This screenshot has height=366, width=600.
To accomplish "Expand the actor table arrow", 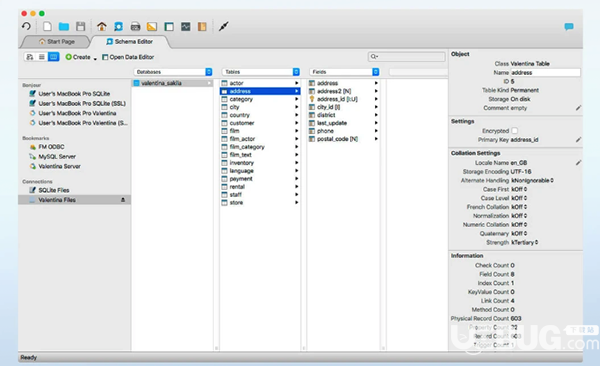I will 296,83.
